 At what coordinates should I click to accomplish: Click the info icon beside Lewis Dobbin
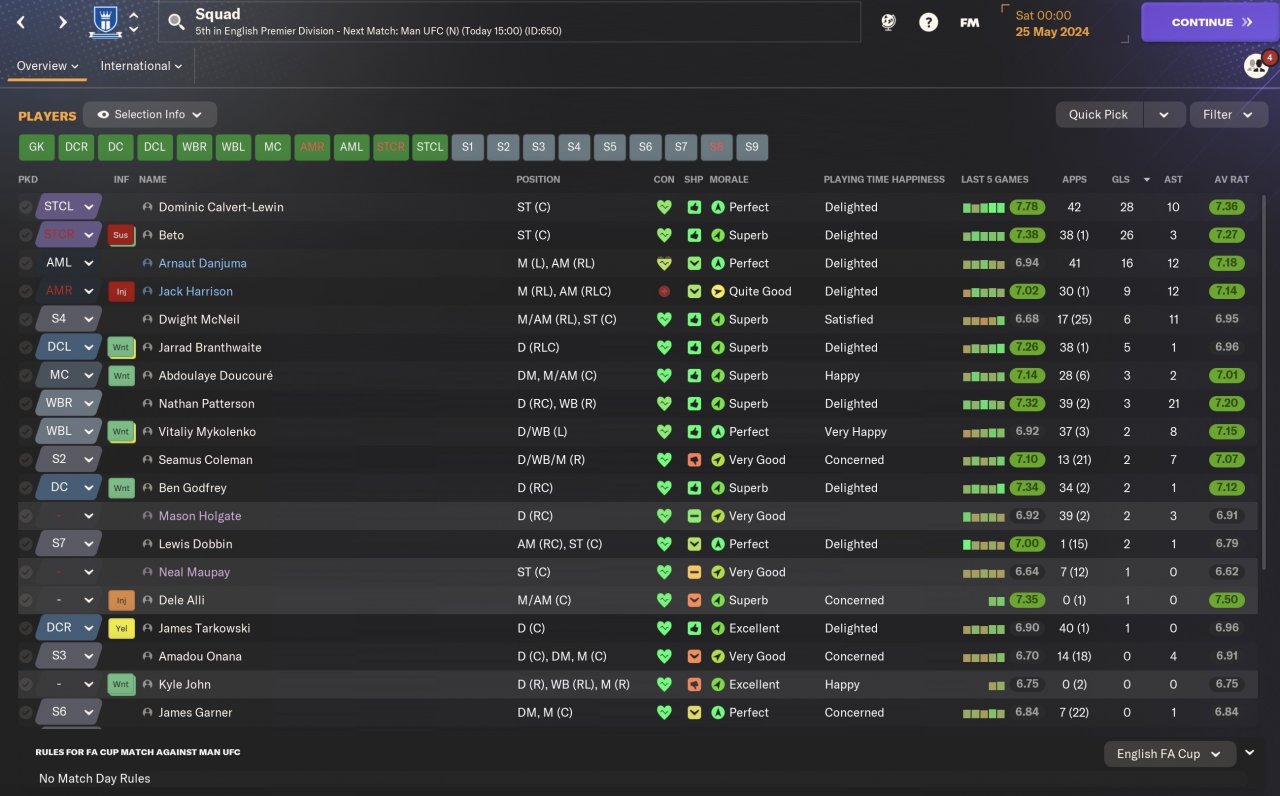[x=148, y=544]
